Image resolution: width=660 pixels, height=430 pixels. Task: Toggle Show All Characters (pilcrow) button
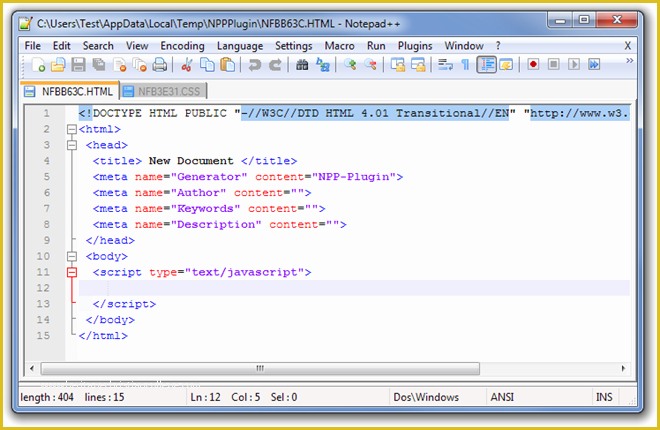tap(465, 65)
